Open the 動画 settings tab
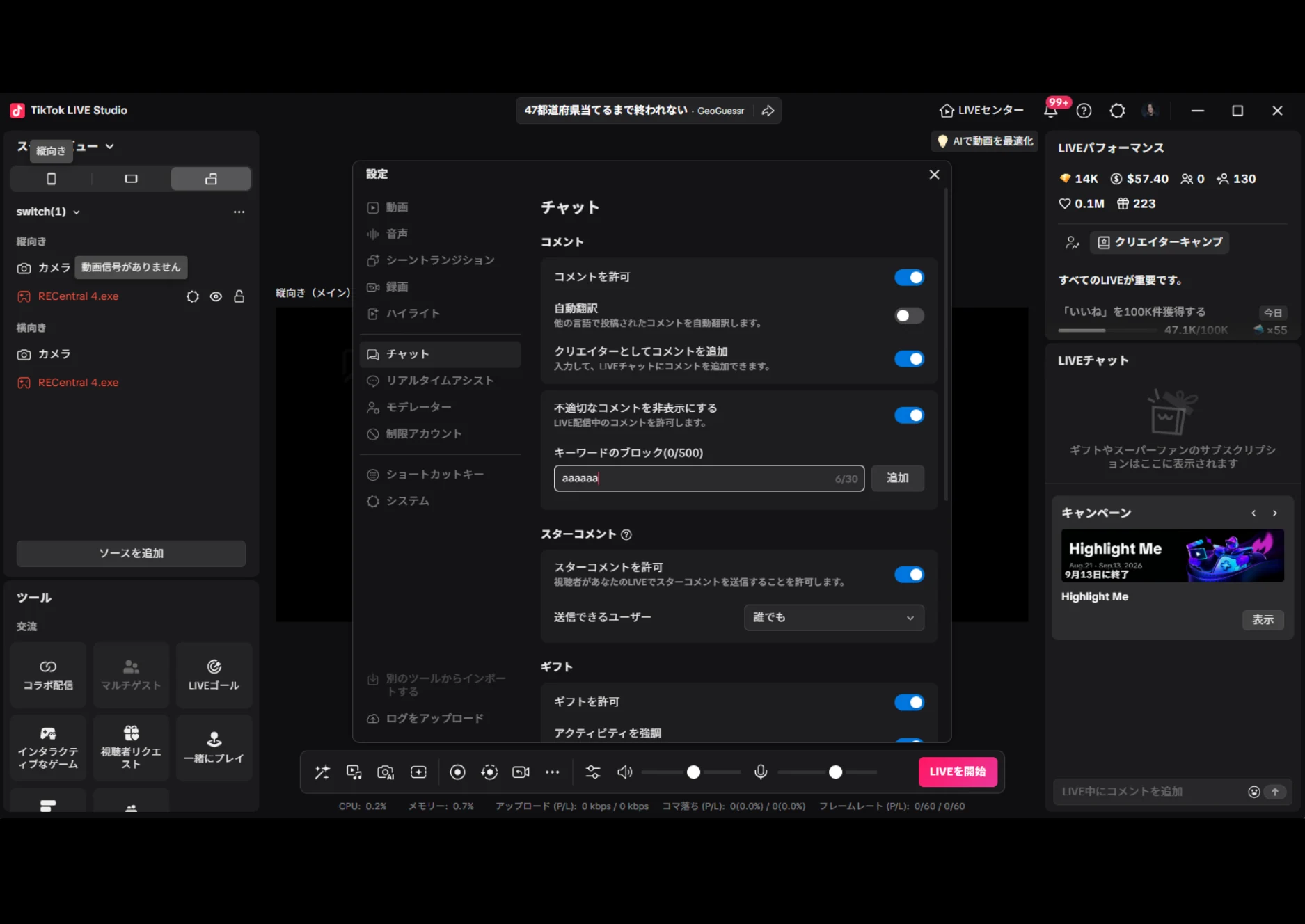Image resolution: width=1305 pixels, height=924 pixels. tap(440, 207)
